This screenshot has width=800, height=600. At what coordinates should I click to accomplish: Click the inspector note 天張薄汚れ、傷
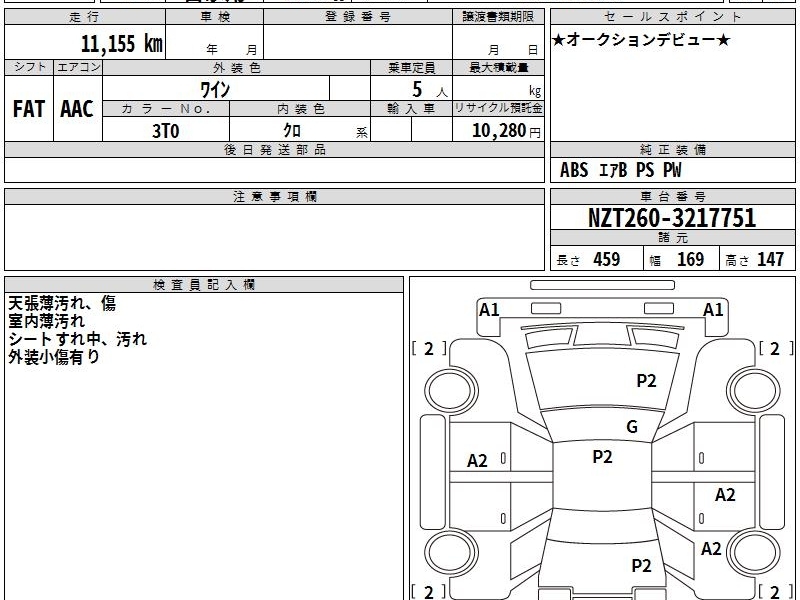click(62, 304)
